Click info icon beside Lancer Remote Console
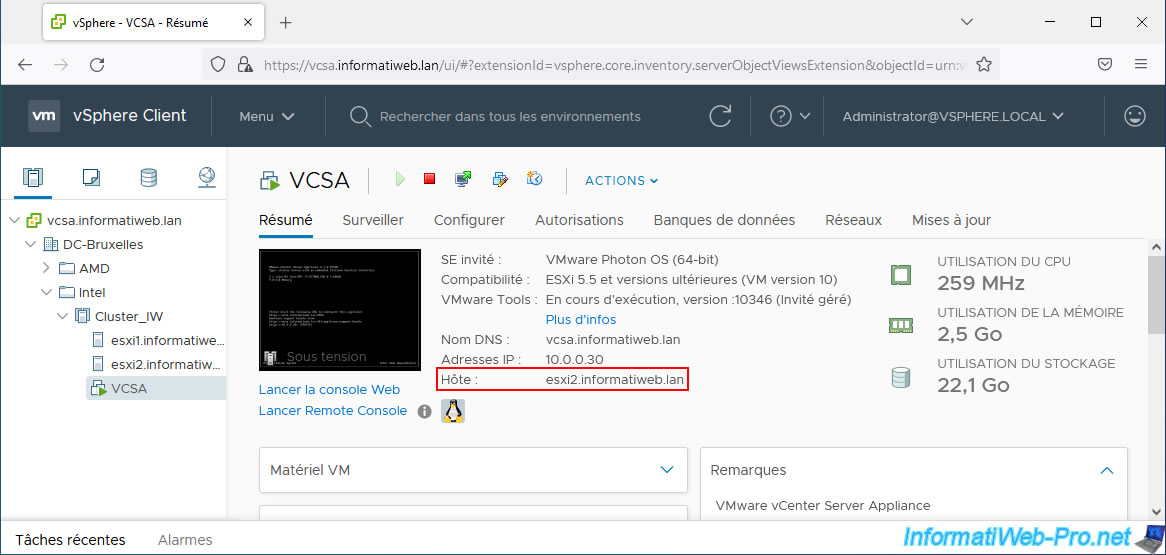Screen dimensions: 1166x555 425,411
